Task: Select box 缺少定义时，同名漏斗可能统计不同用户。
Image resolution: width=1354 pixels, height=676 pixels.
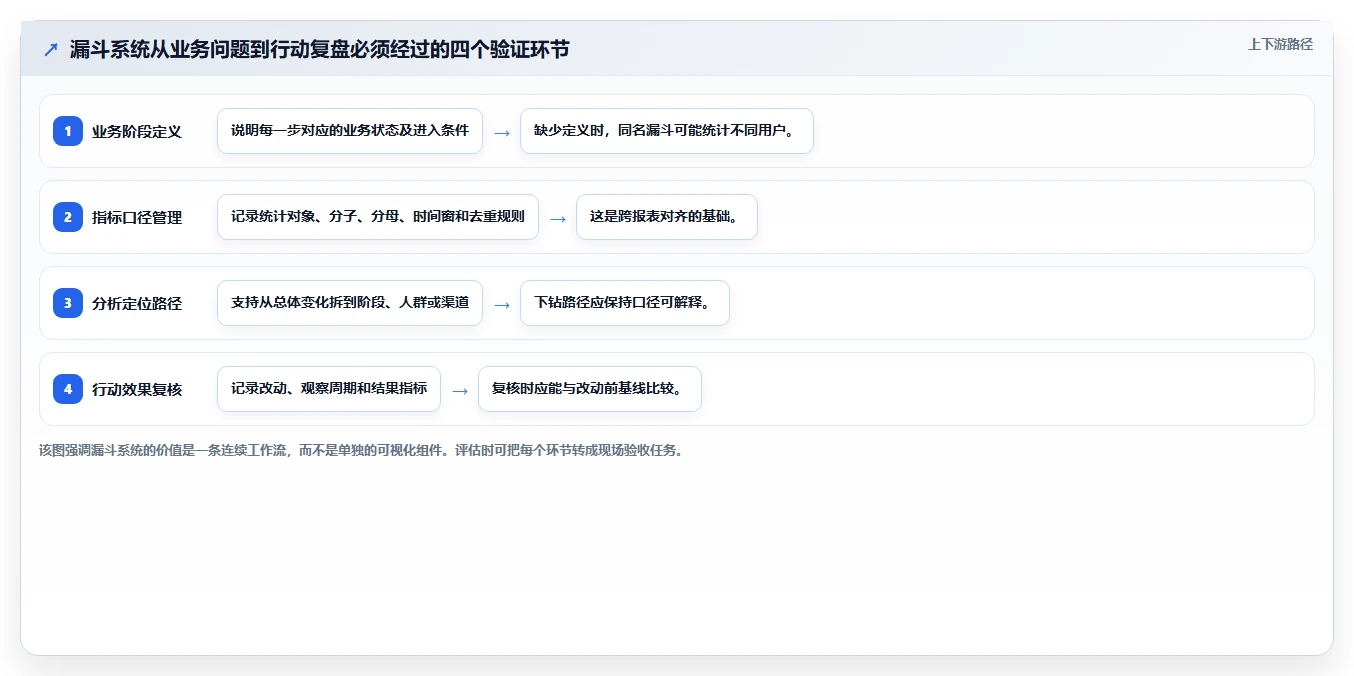Action: (667, 131)
